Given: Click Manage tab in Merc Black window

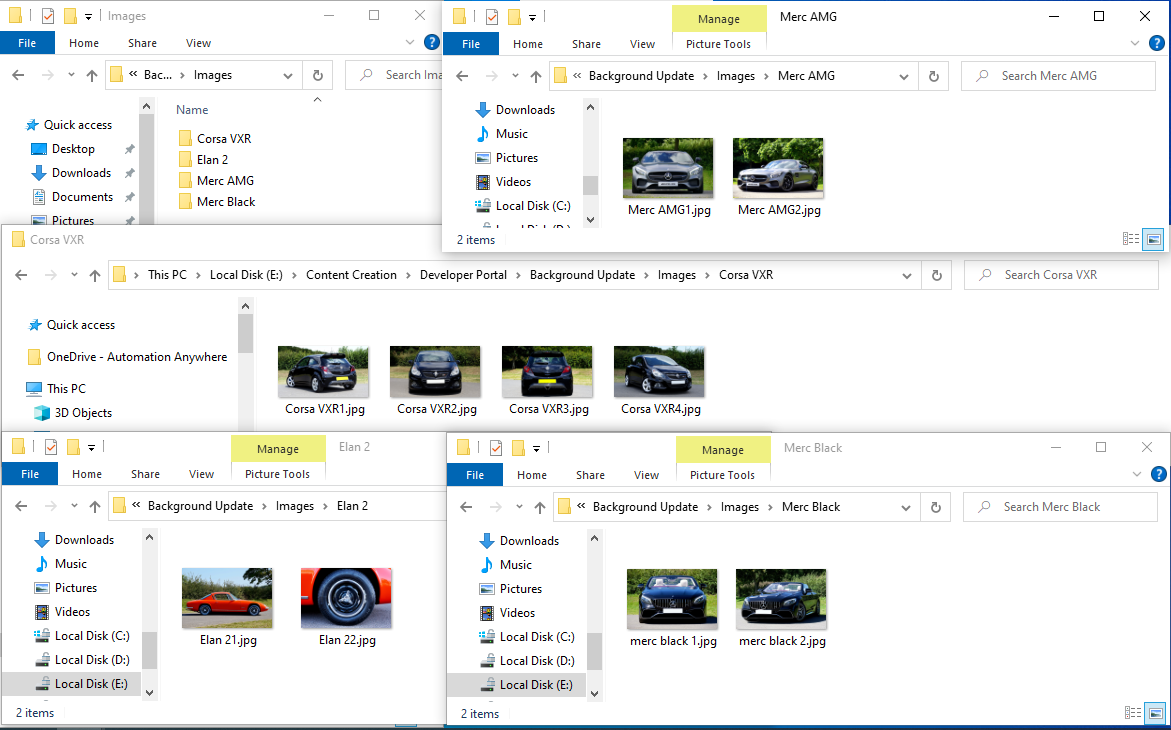Looking at the screenshot, I should [x=723, y=450].
